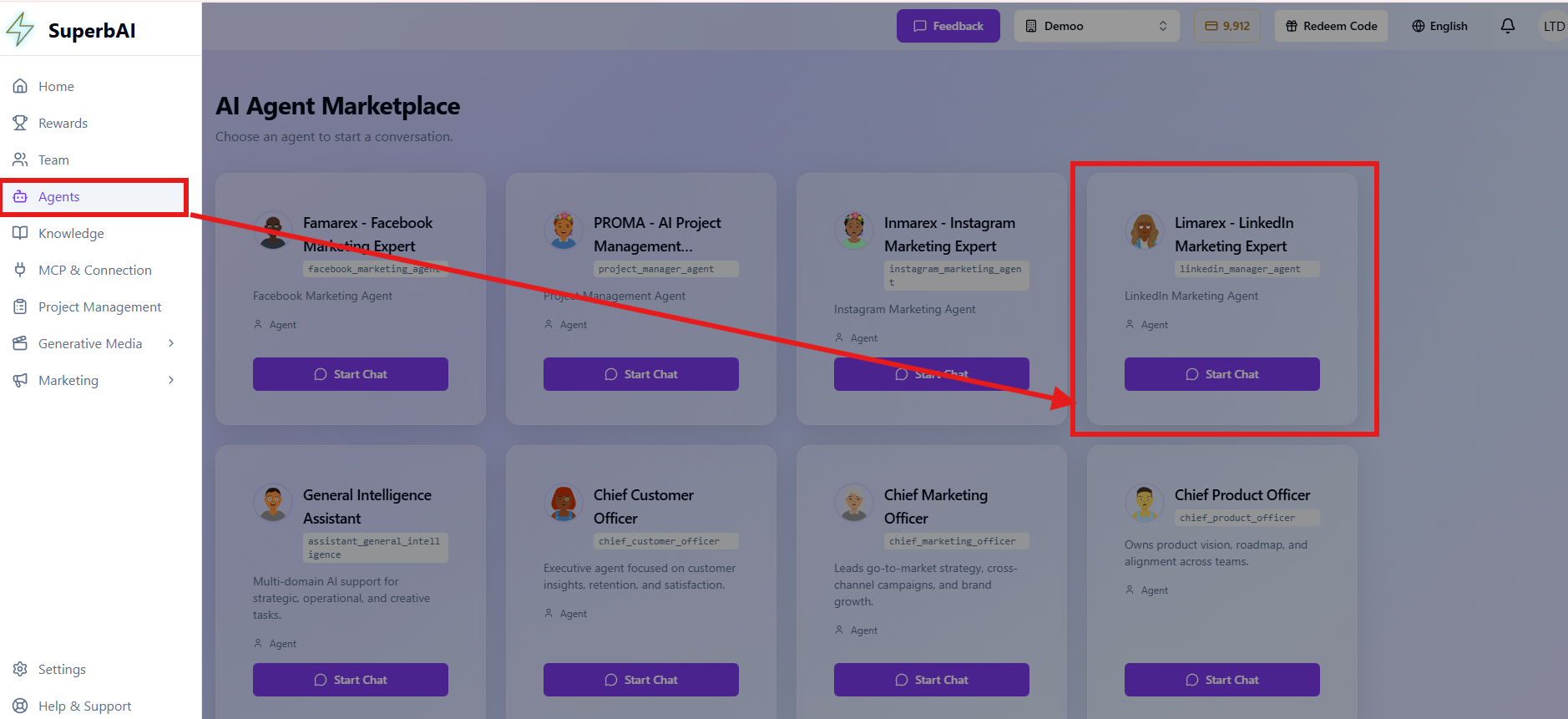This screenshot has height=719, width=1568.
Task: Expand the Generative Media submenu chevron
Action: pos(171,343)
